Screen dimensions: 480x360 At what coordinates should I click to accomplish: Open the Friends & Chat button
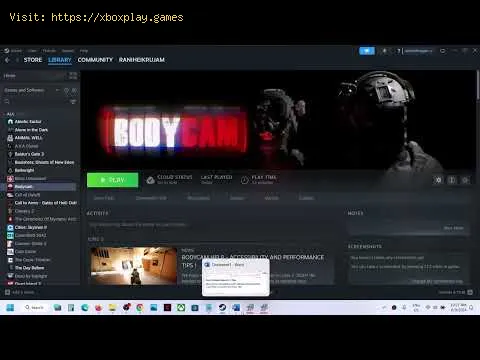coord(470,292)
